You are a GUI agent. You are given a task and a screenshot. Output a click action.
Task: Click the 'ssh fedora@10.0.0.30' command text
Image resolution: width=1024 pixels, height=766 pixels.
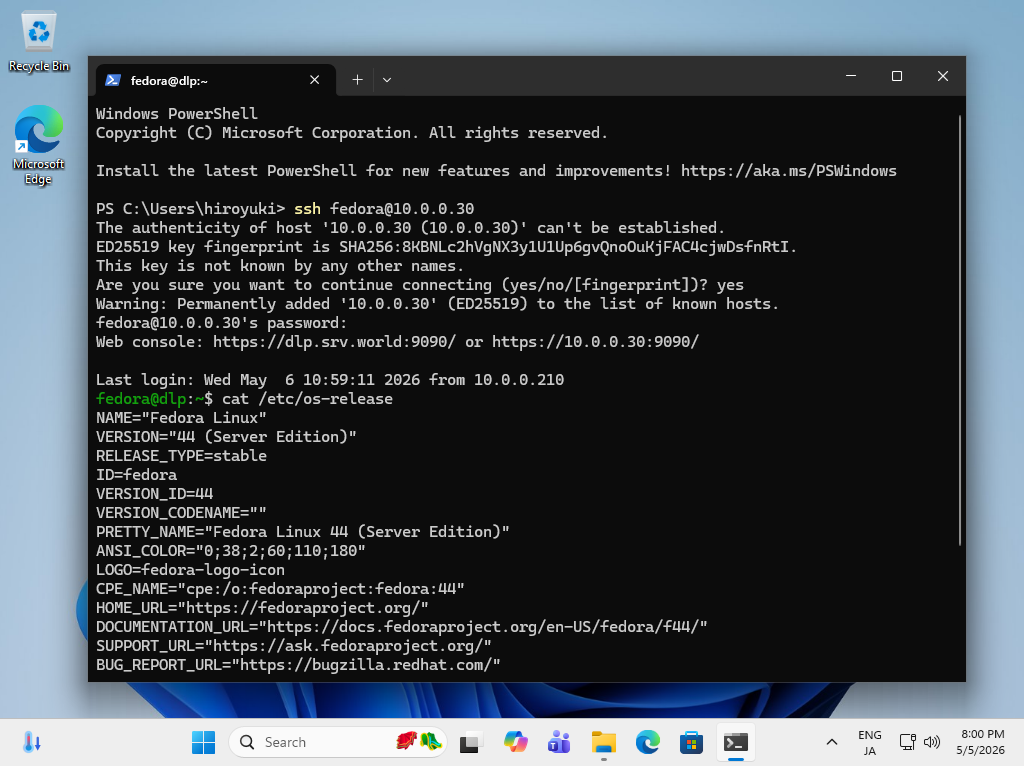click(x=384, y=209)
